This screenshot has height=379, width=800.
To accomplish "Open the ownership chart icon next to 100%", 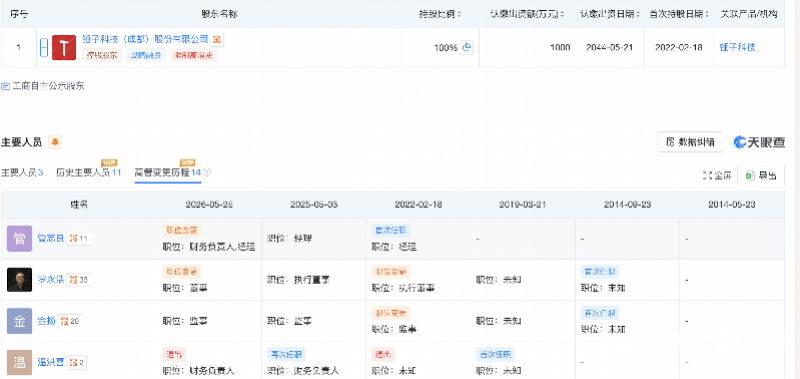I will (466, 47).
